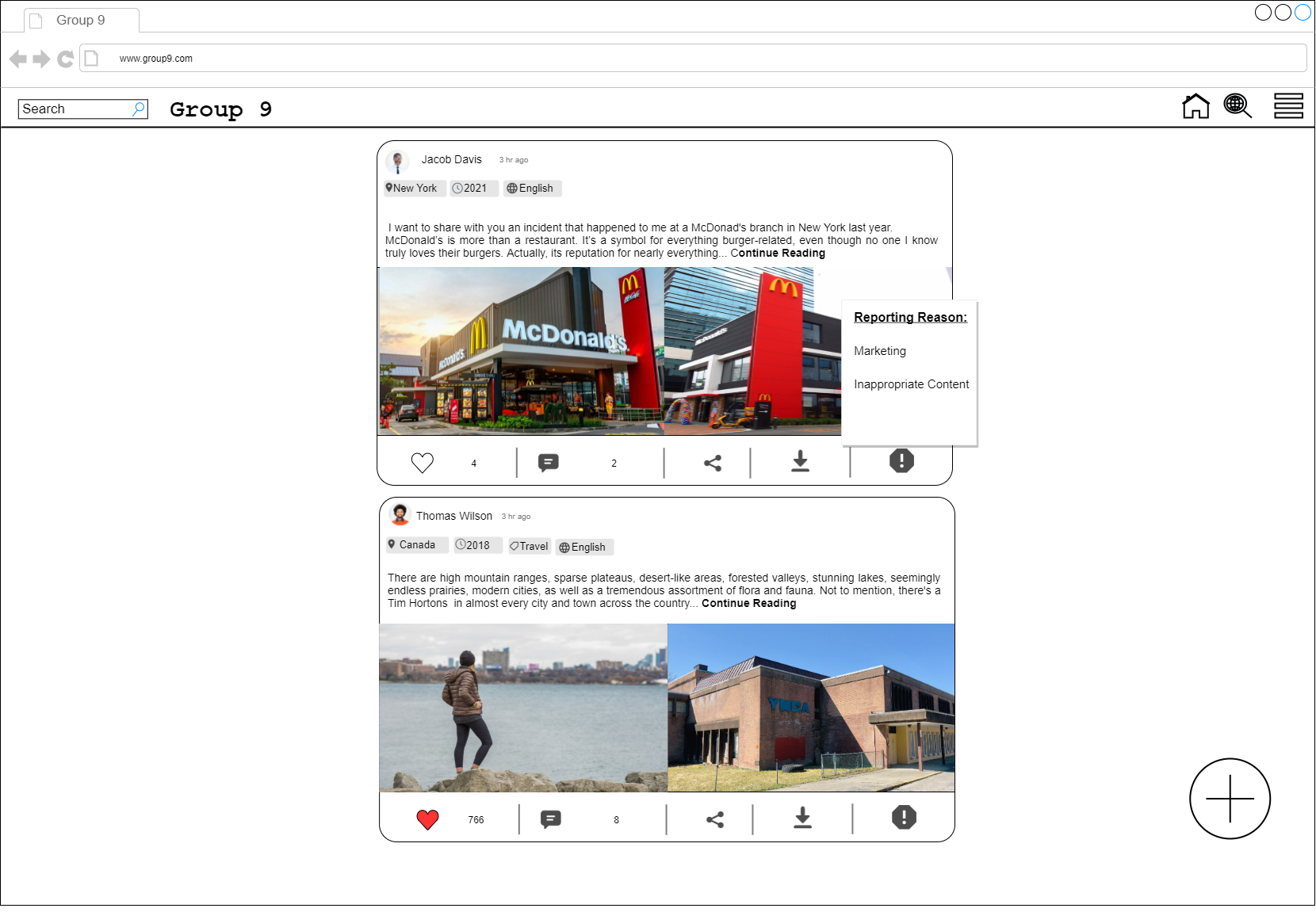Select the Group 9 browser tab
Image resolution: width=1316 pixels, height=912 pixels.
click(x=81, y=20)
